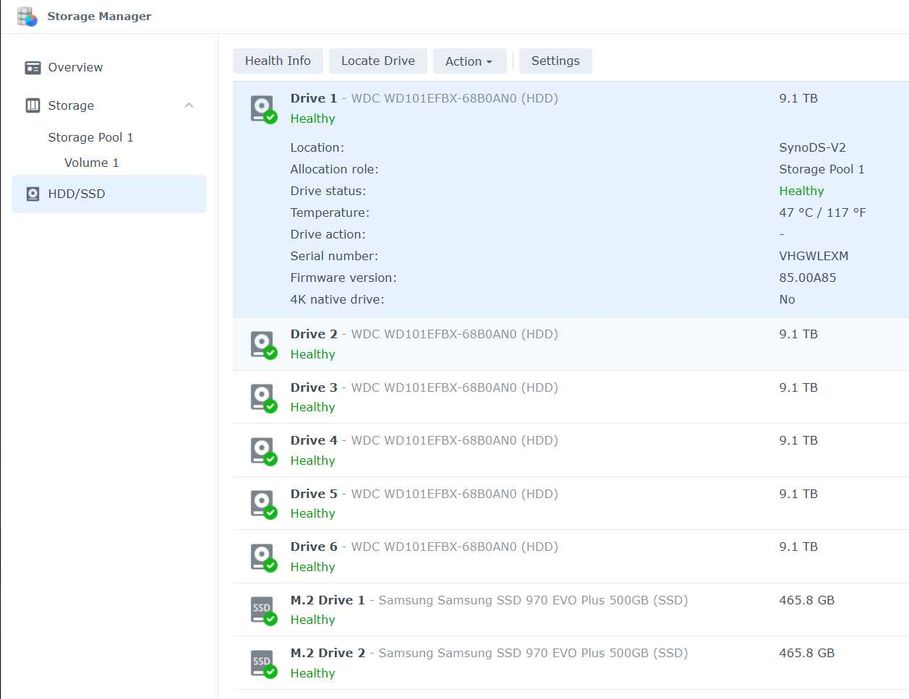
Task: Click the Drive 6 disk icon
Action: click(x=262, y=556)
